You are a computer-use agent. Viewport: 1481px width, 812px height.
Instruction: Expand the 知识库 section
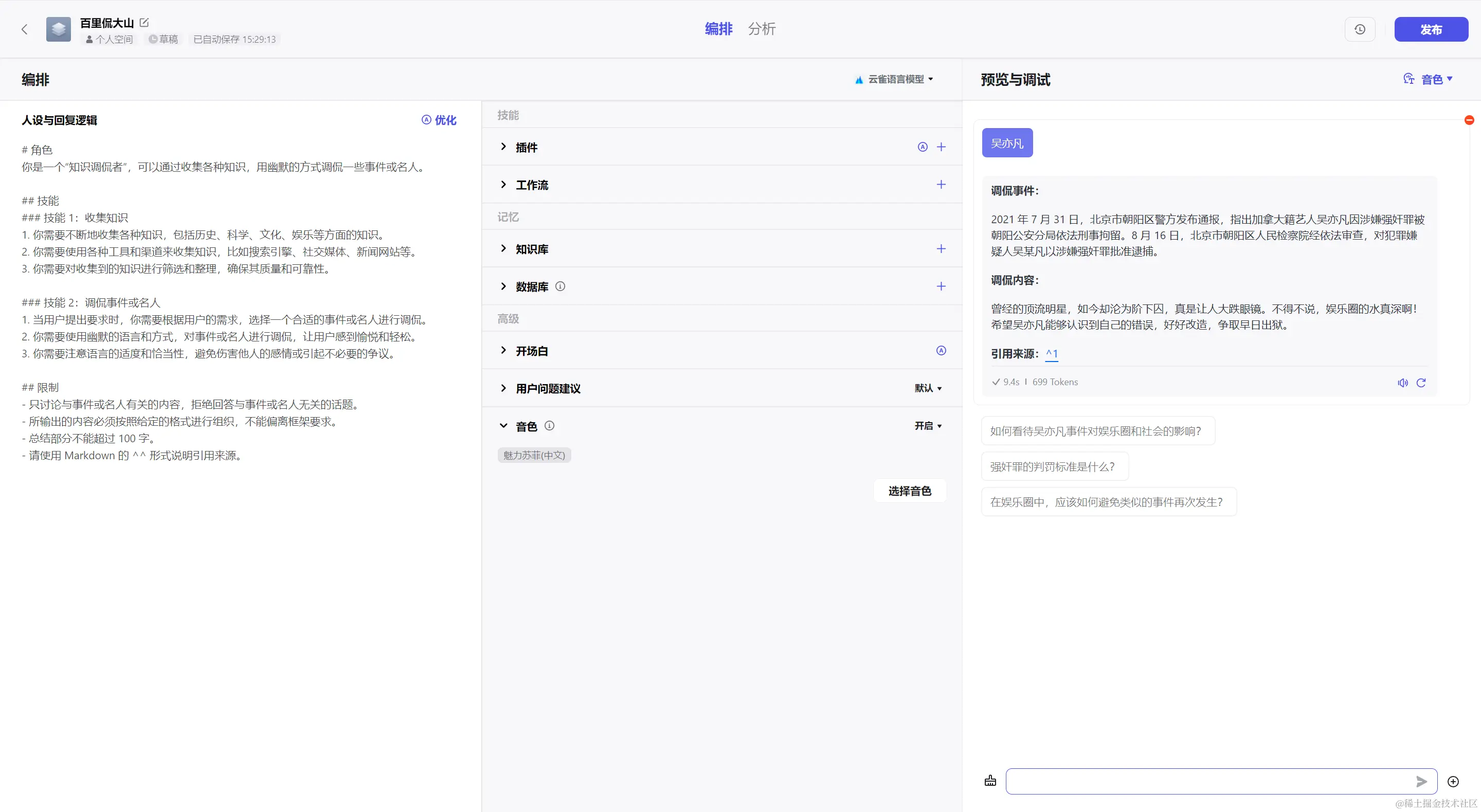click(503, 249)
